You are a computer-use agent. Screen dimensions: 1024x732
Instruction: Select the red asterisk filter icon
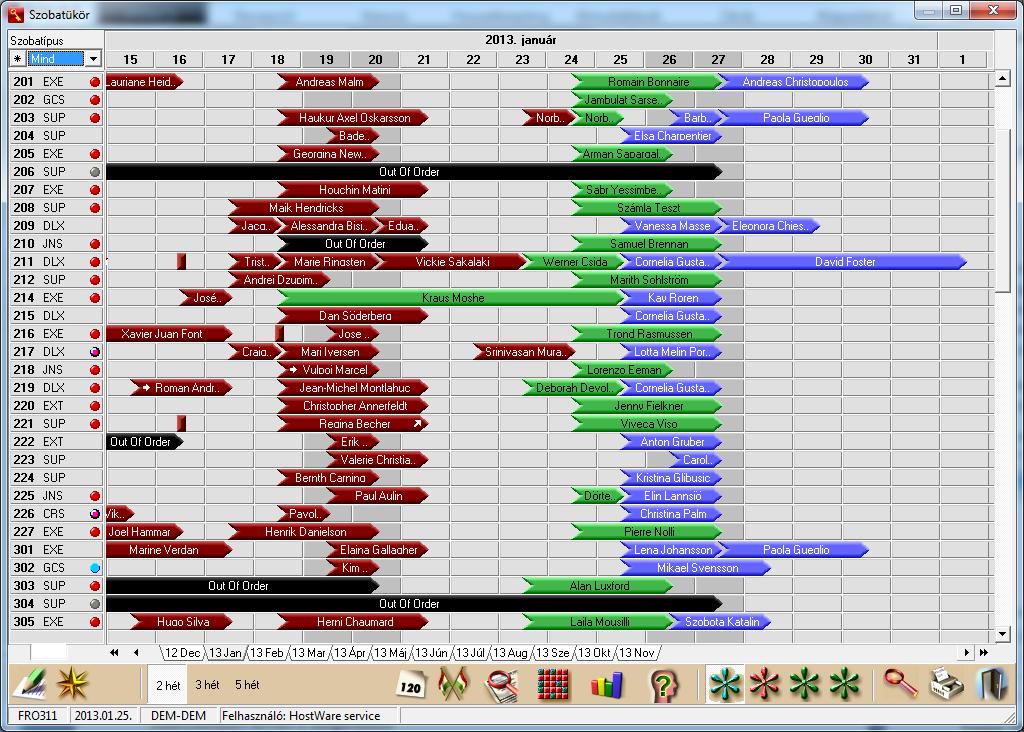[x=765, y=684]
